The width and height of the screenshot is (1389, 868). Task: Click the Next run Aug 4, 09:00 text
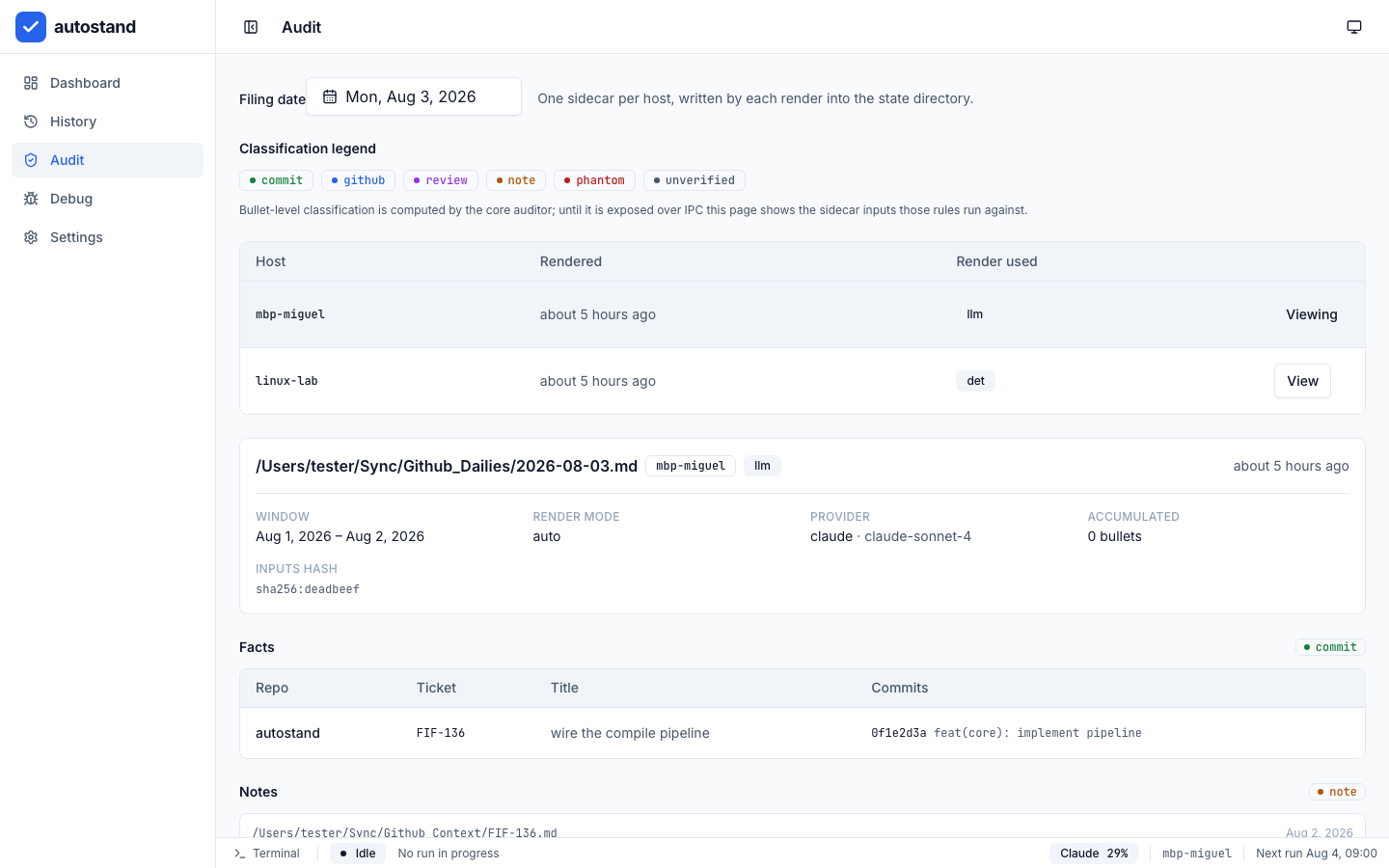coord(1317,854)
